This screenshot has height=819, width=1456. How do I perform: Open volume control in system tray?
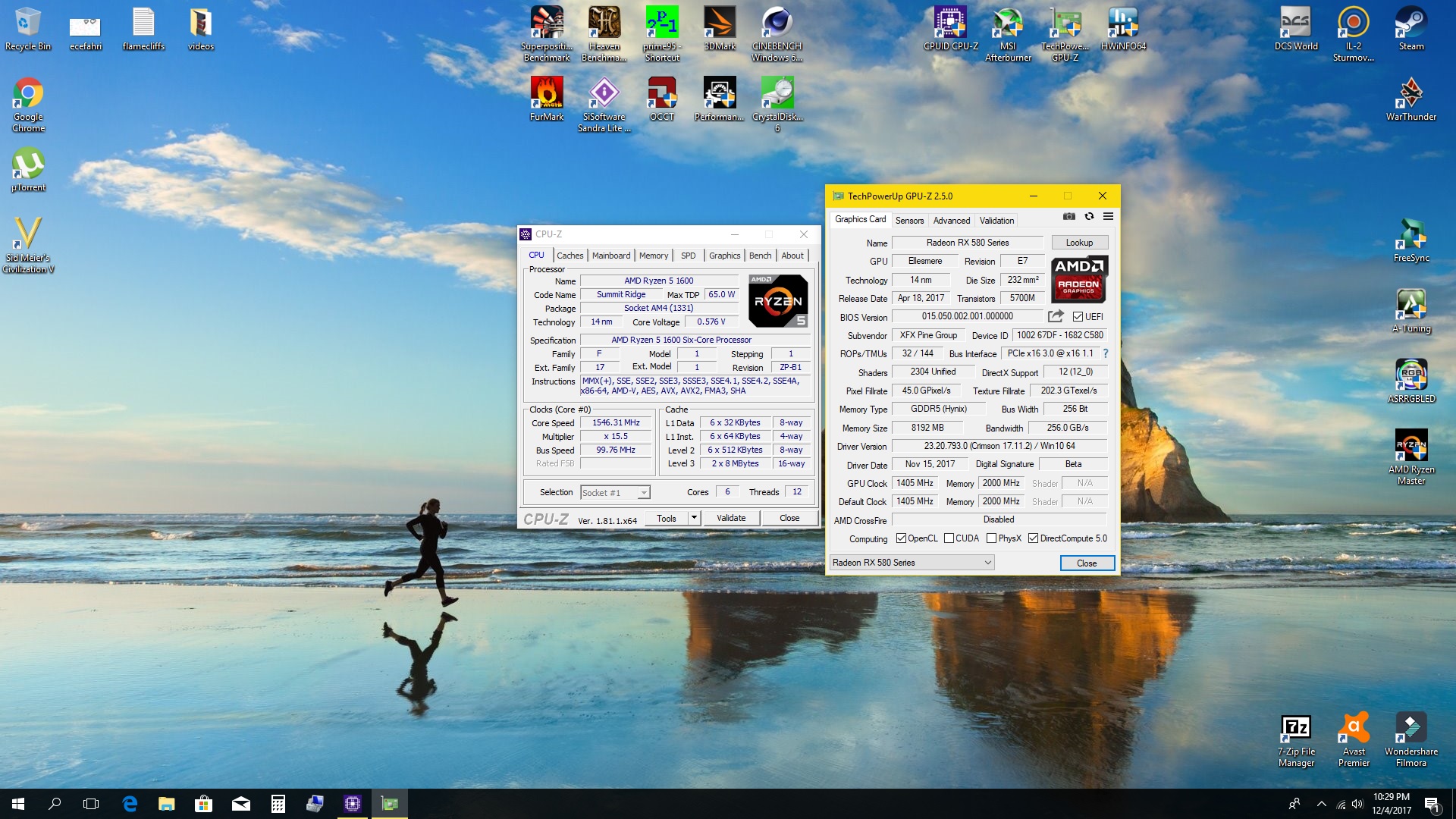(1357, 804)
